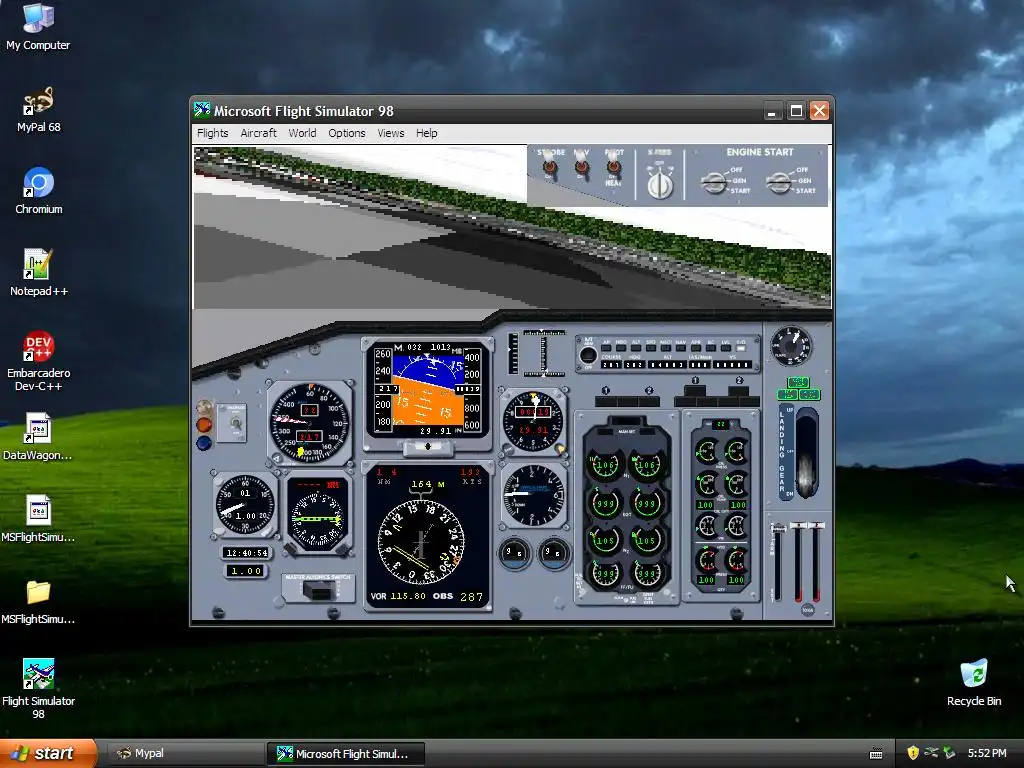Click the left EGT gauge reading 999
The width and height of the screenshot is (1024, 768).
point(605,504)
